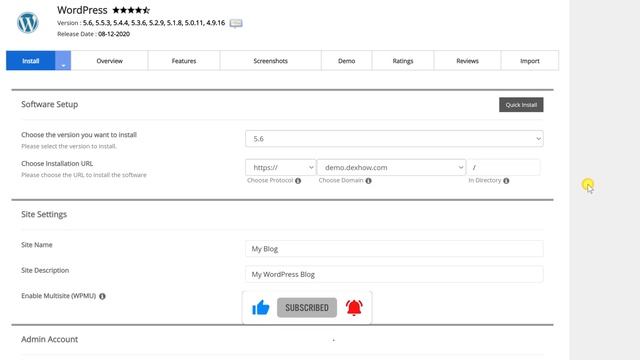Open the changelog icon beside version list
The height and width of the screenshot is (360, 640).
[236, 23]
